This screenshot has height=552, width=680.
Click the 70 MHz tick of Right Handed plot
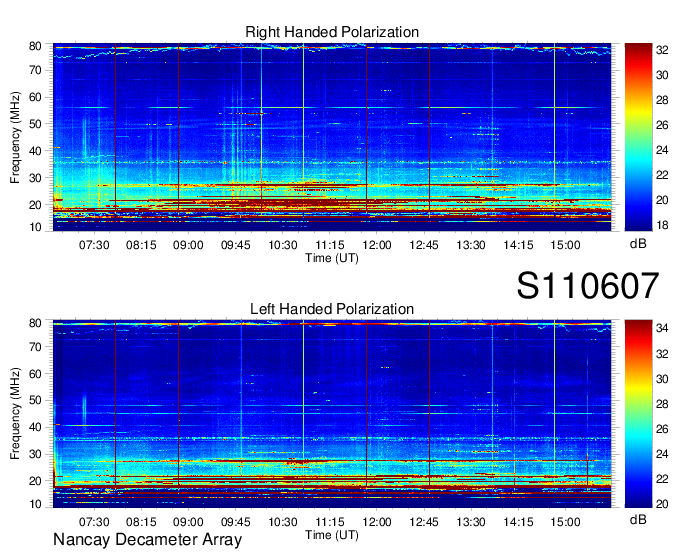point(35,70)
